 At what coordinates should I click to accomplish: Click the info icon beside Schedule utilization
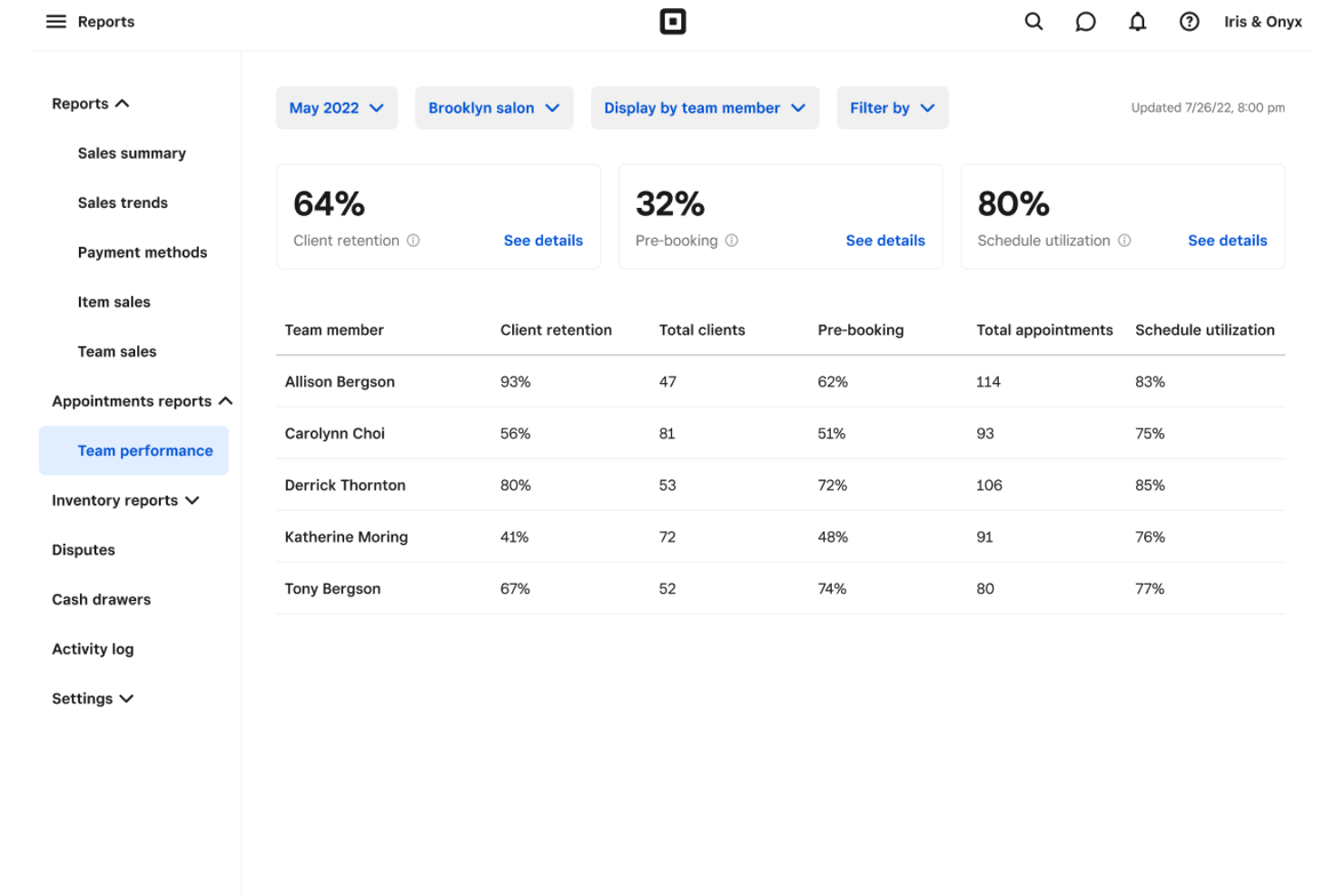pyautogui.click(x=1126, y=241)
